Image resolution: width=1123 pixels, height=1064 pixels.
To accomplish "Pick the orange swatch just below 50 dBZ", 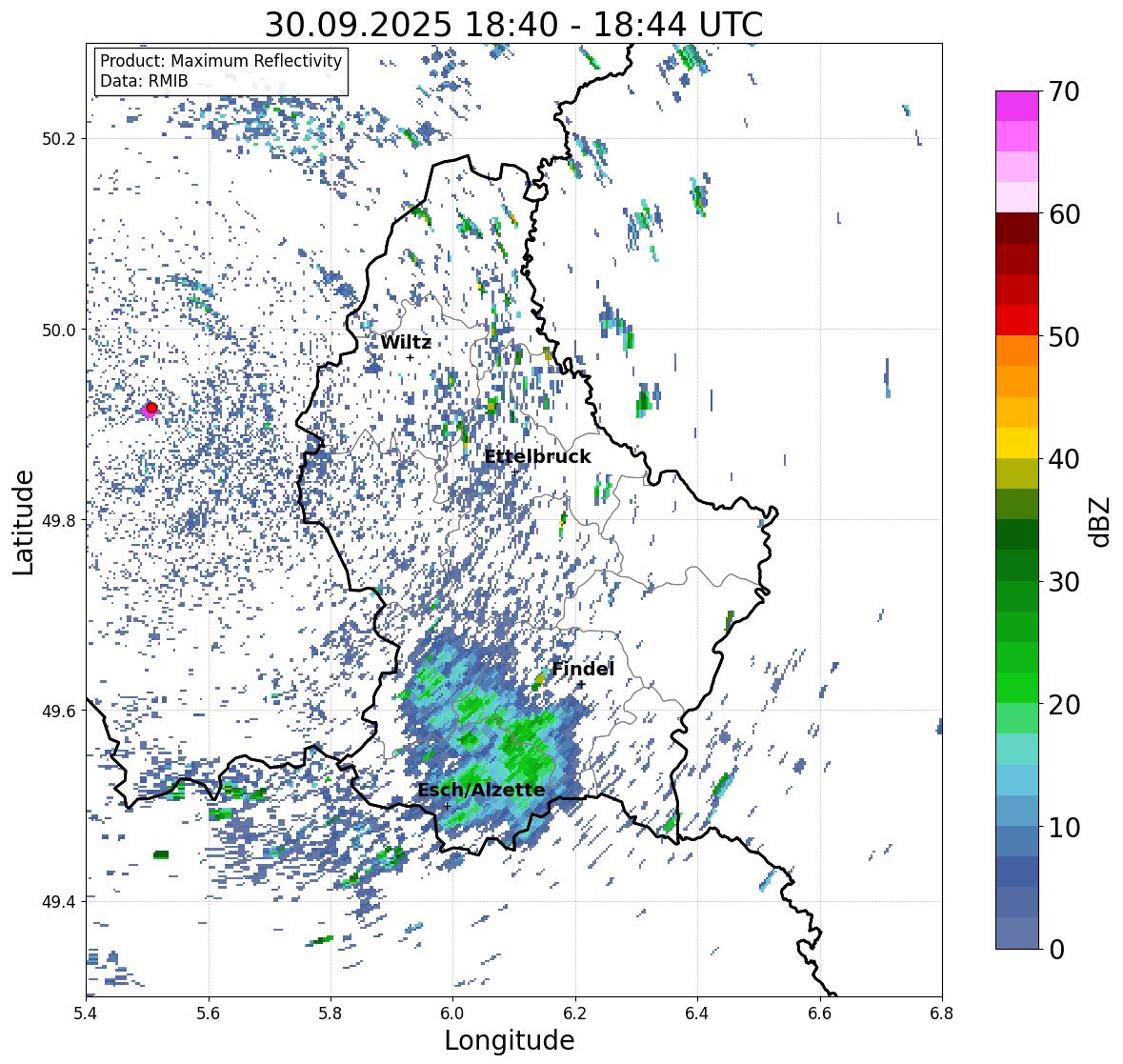I will coord(1017,351).
